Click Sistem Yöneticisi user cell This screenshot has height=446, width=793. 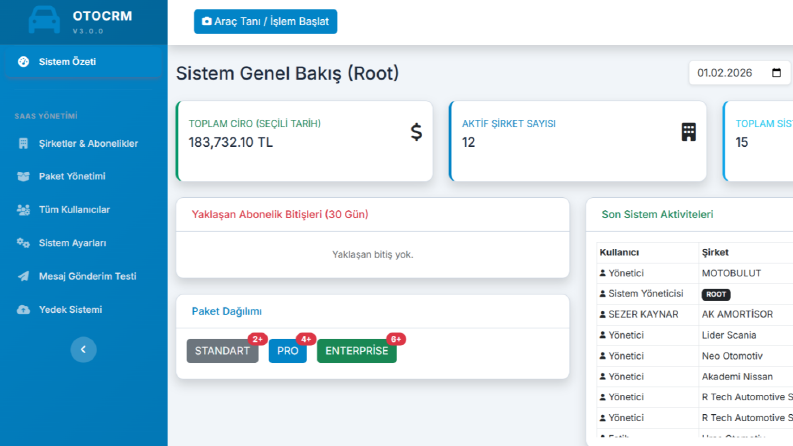645,294
